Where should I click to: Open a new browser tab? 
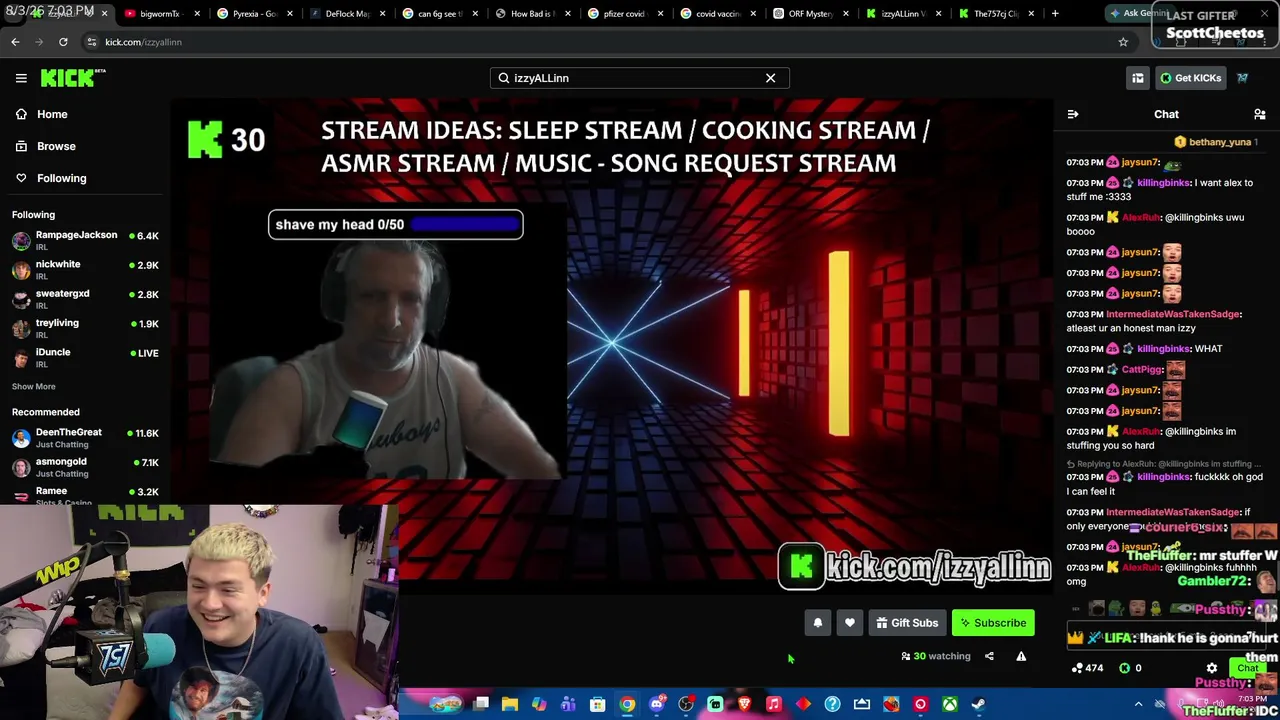(x=1055, y=13)
